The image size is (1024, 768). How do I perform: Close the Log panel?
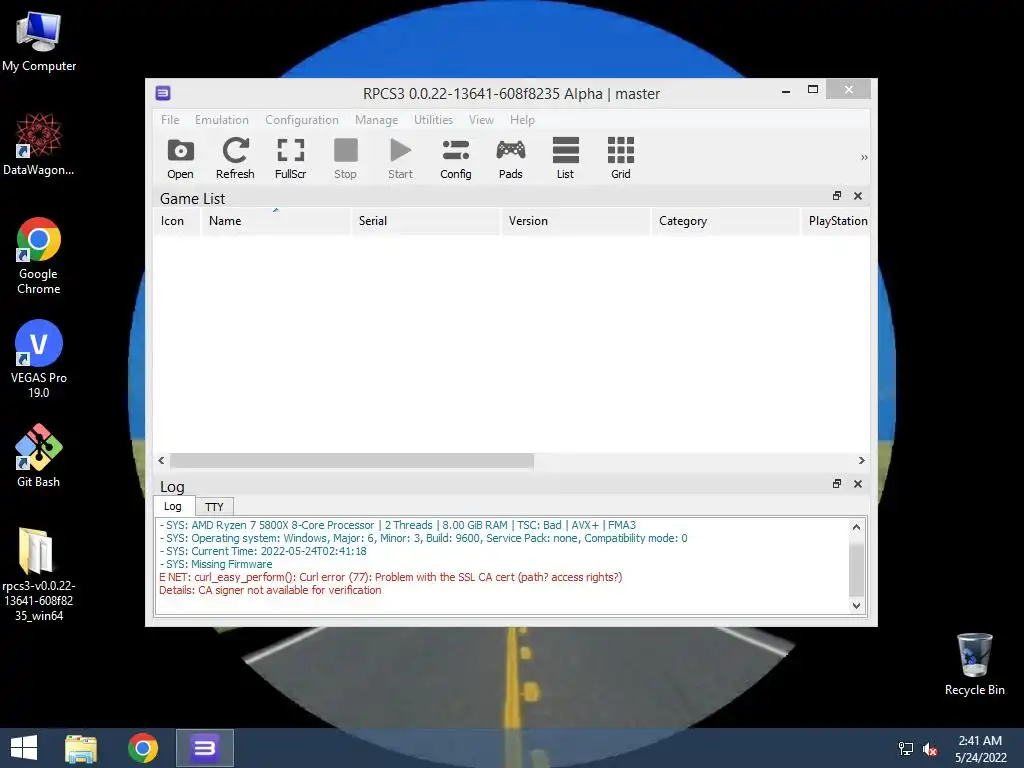coord(858,484)
